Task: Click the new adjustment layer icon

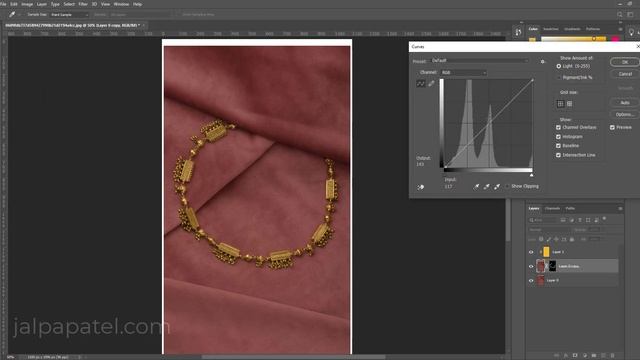Action: click(584, 356)
